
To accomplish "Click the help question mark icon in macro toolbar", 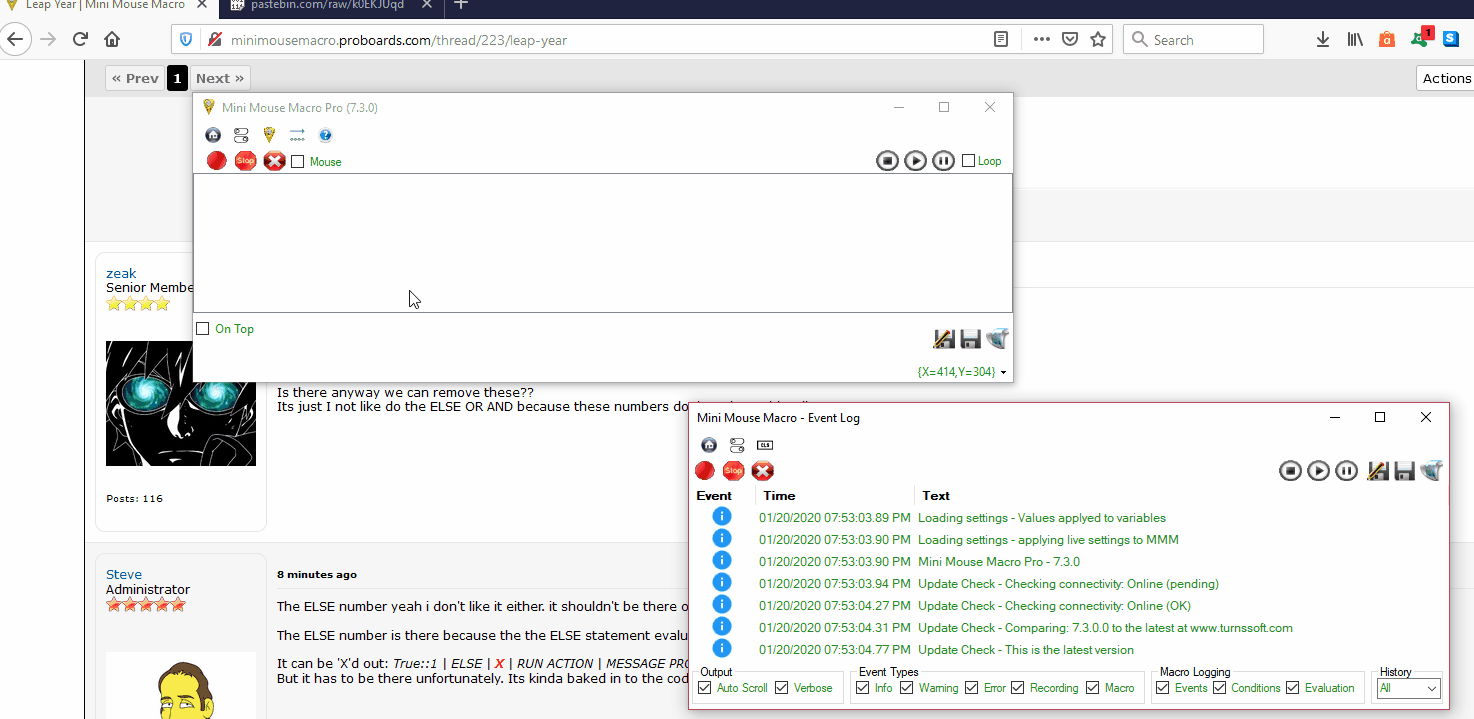I will (325, 135).
